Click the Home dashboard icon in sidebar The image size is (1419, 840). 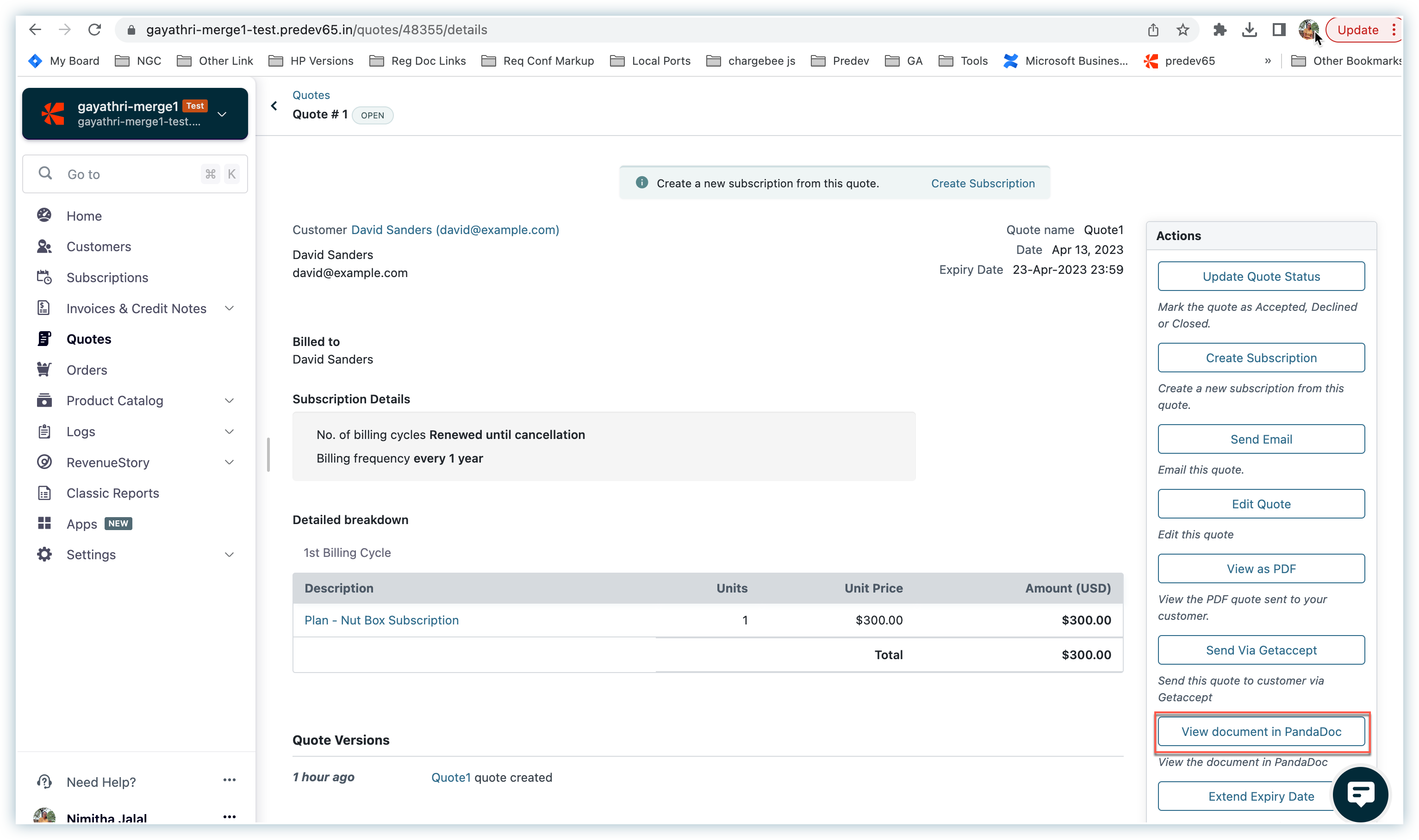(44, 216)
